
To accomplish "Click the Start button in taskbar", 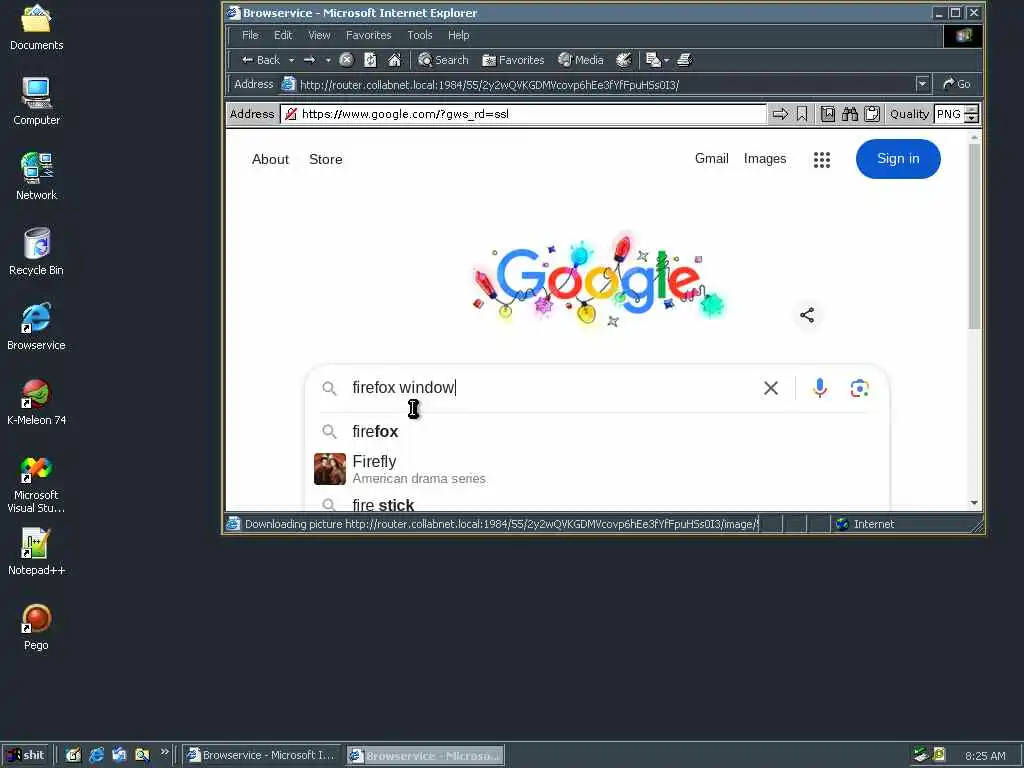I will (x=26, y=756).
